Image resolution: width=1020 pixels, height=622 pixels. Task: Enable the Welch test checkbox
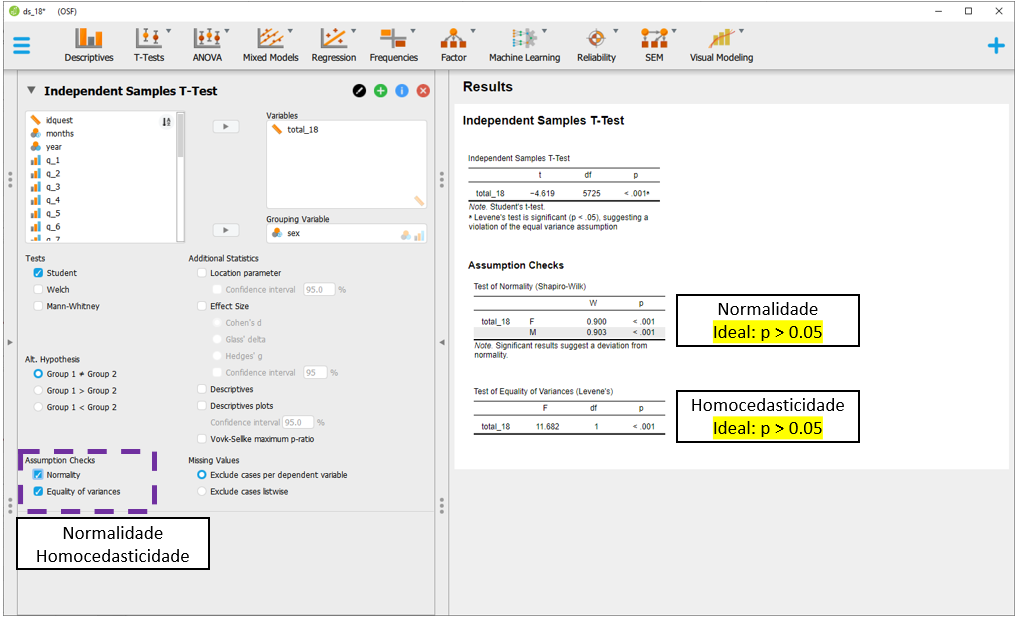pyautogui.click(x=38, y=290)
